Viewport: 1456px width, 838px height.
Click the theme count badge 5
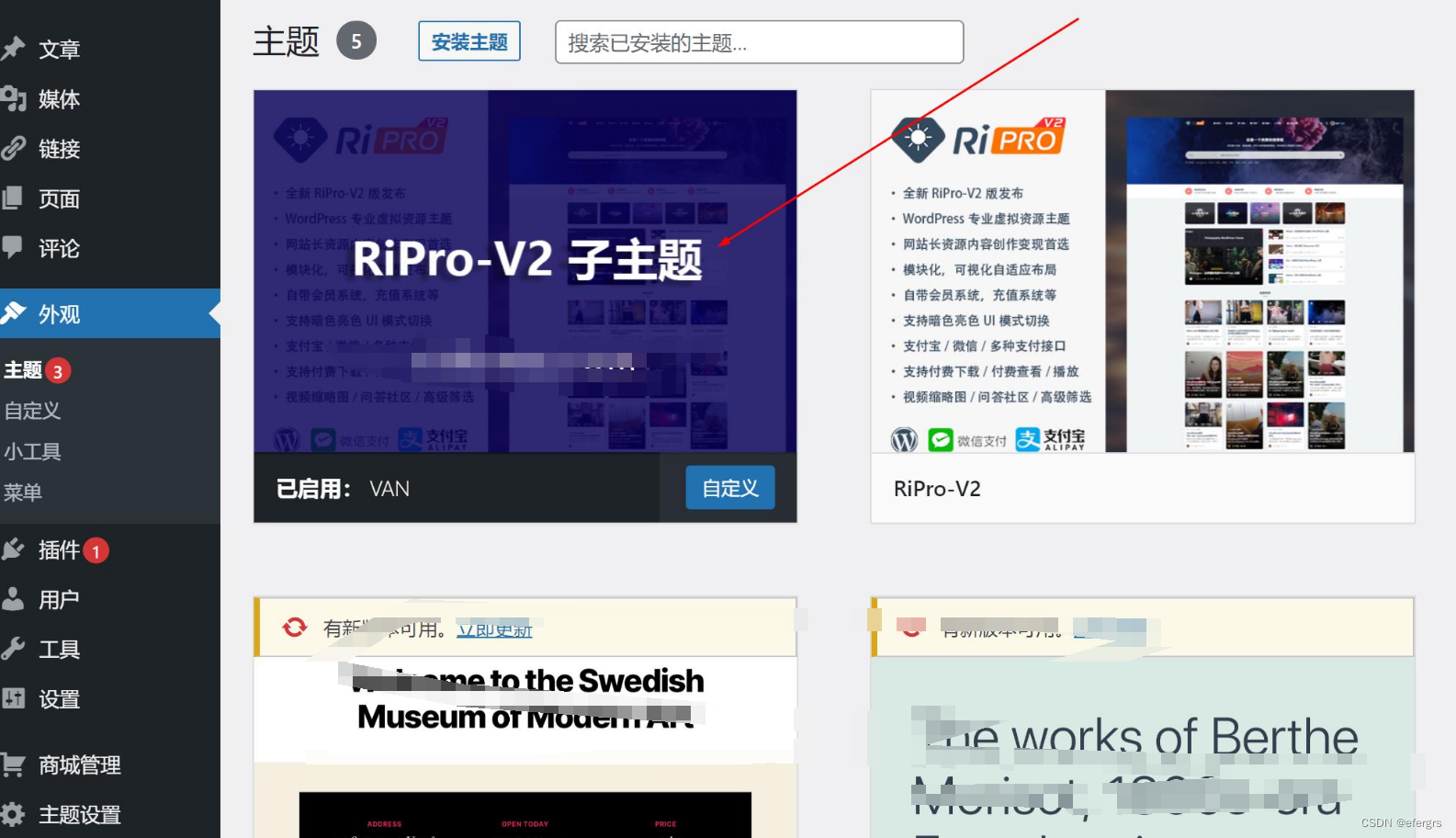[x=356, y=40]
